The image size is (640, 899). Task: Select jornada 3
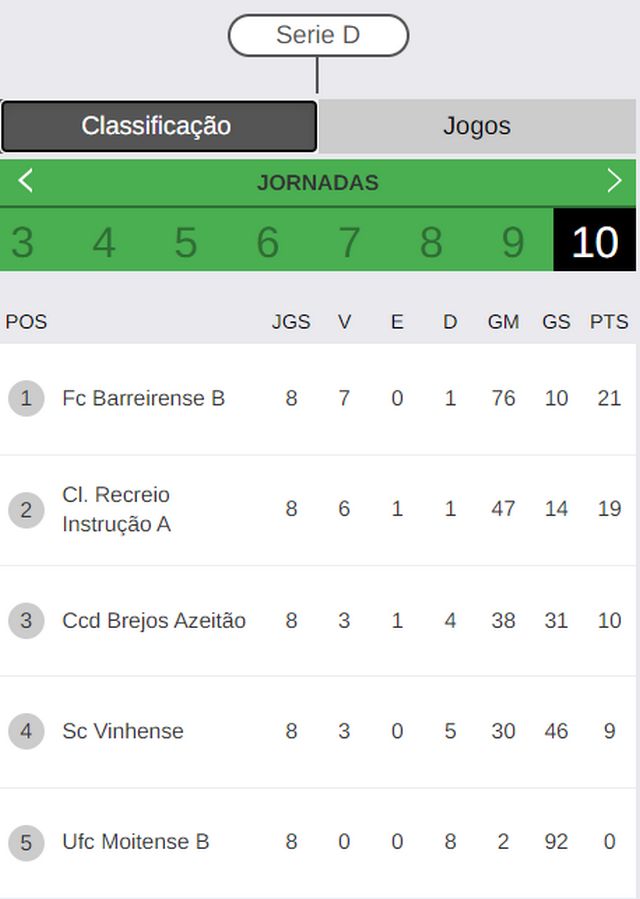[x=22, y=242]
